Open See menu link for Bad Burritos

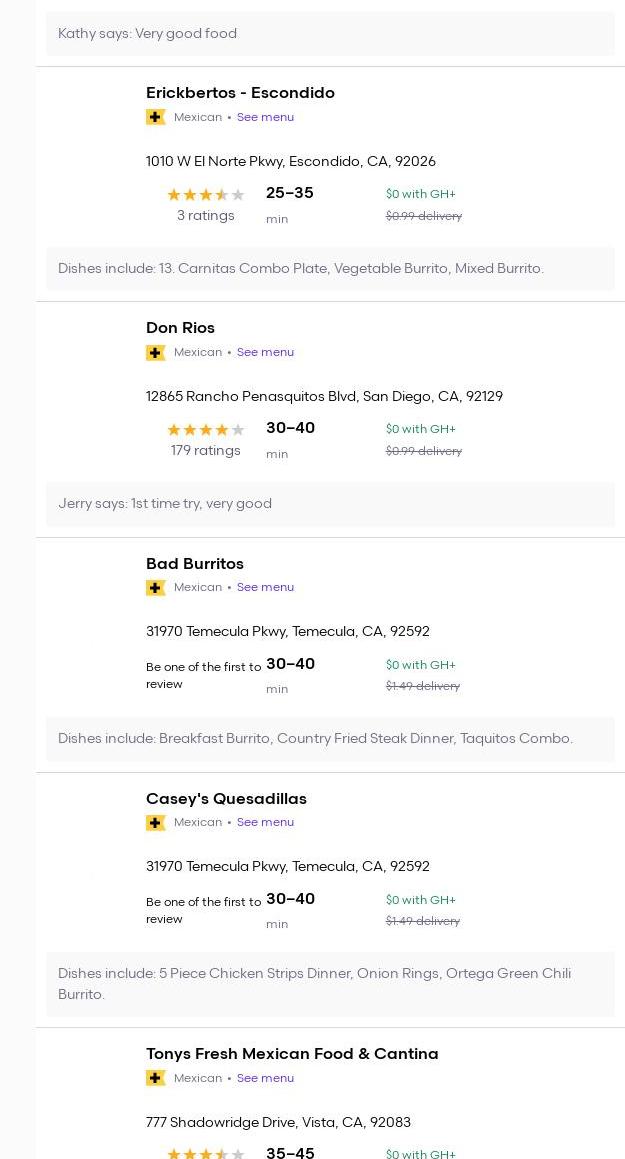click(265, 587)
